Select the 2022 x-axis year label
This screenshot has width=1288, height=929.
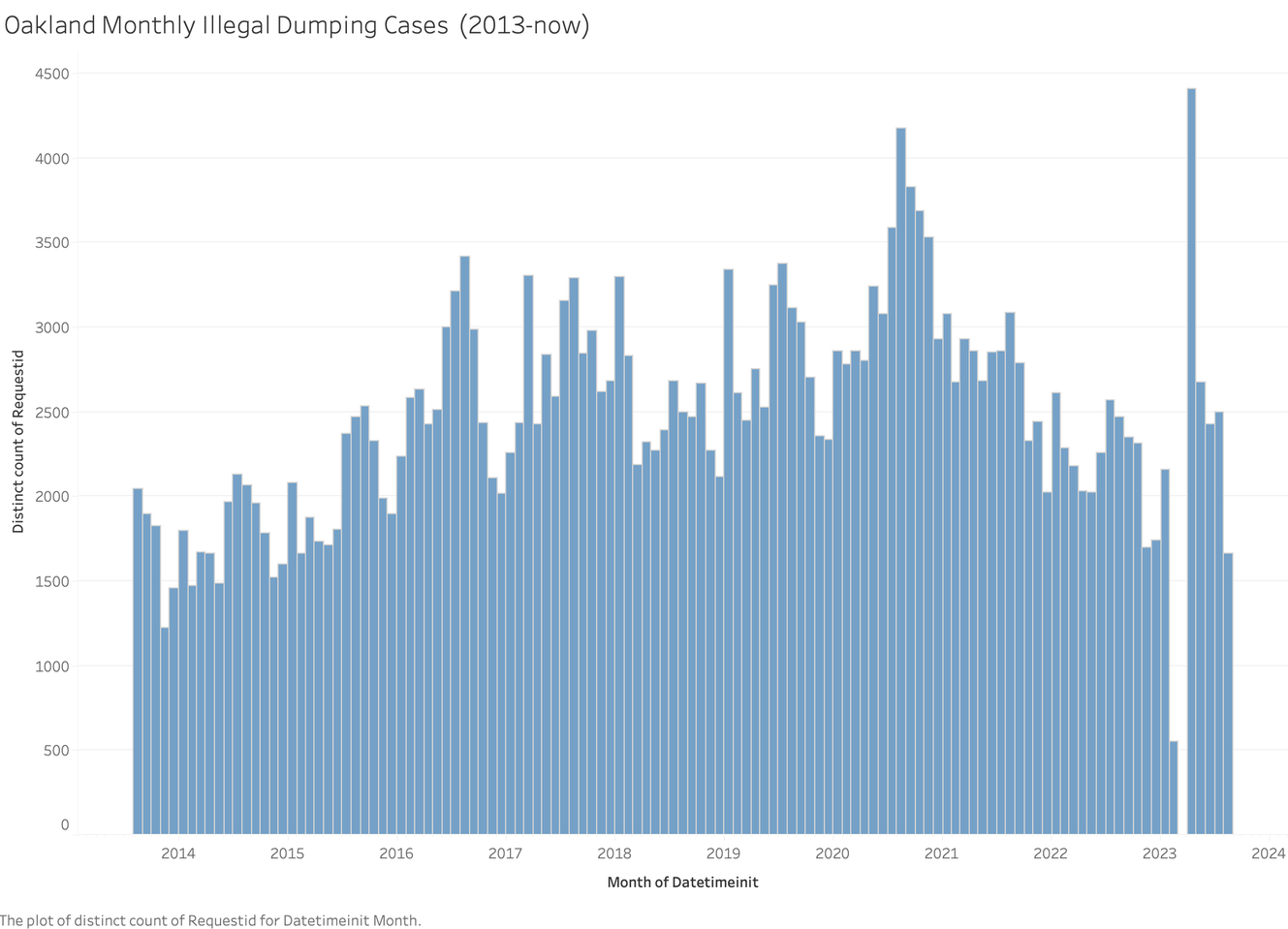pyautogui.click(x=1051, y=853)
